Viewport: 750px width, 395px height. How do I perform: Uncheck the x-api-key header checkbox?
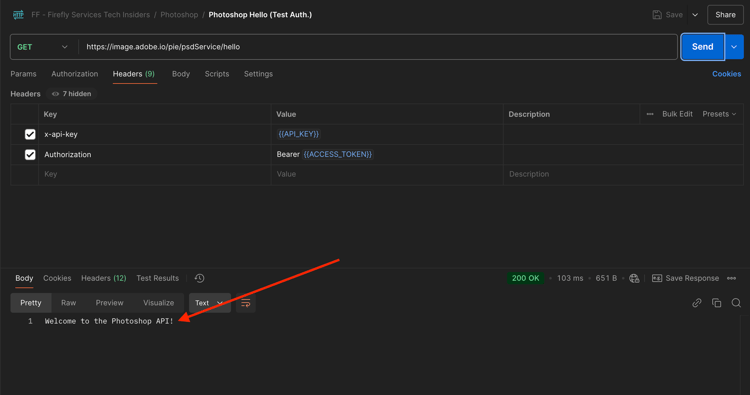click(30, 134)
